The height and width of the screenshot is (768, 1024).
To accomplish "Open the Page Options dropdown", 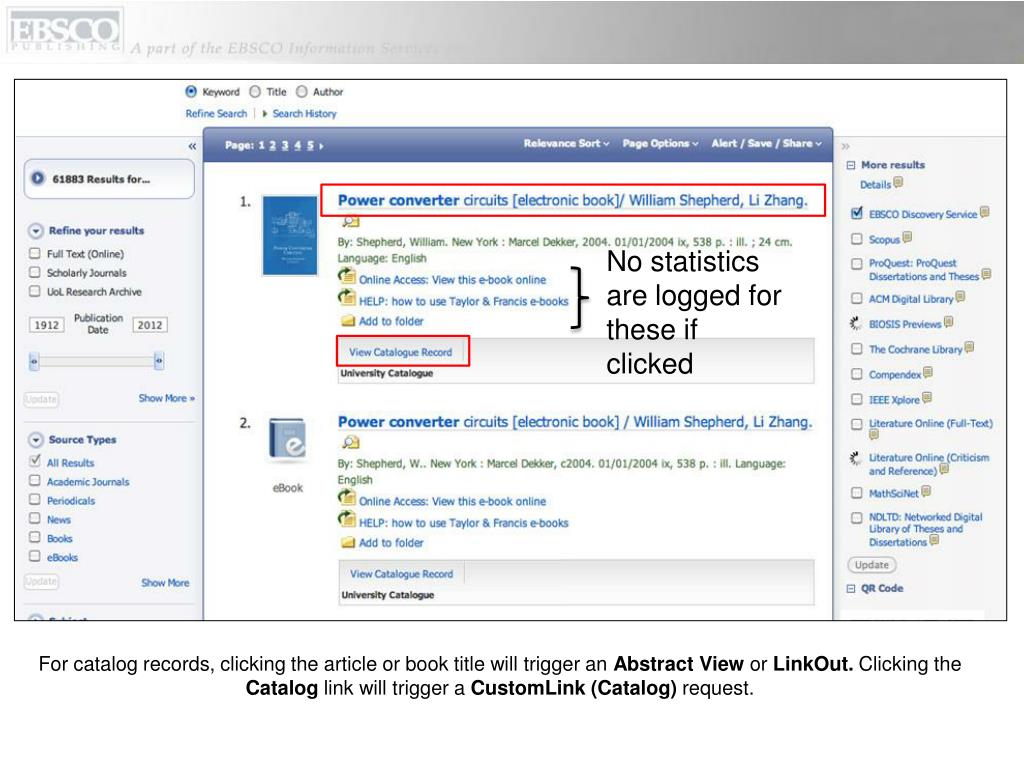I will [x=660, y=143].
